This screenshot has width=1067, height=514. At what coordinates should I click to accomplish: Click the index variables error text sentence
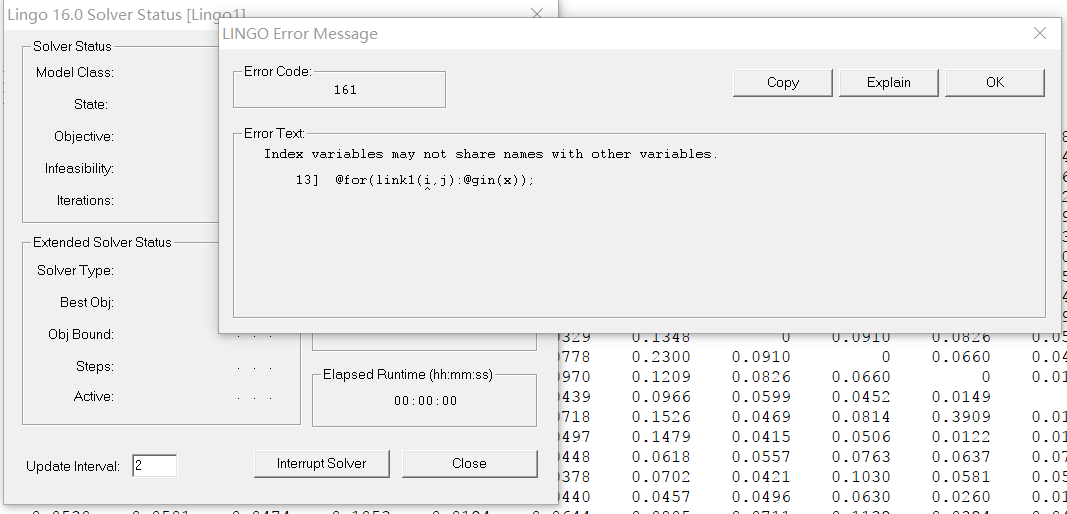[491, 154]
